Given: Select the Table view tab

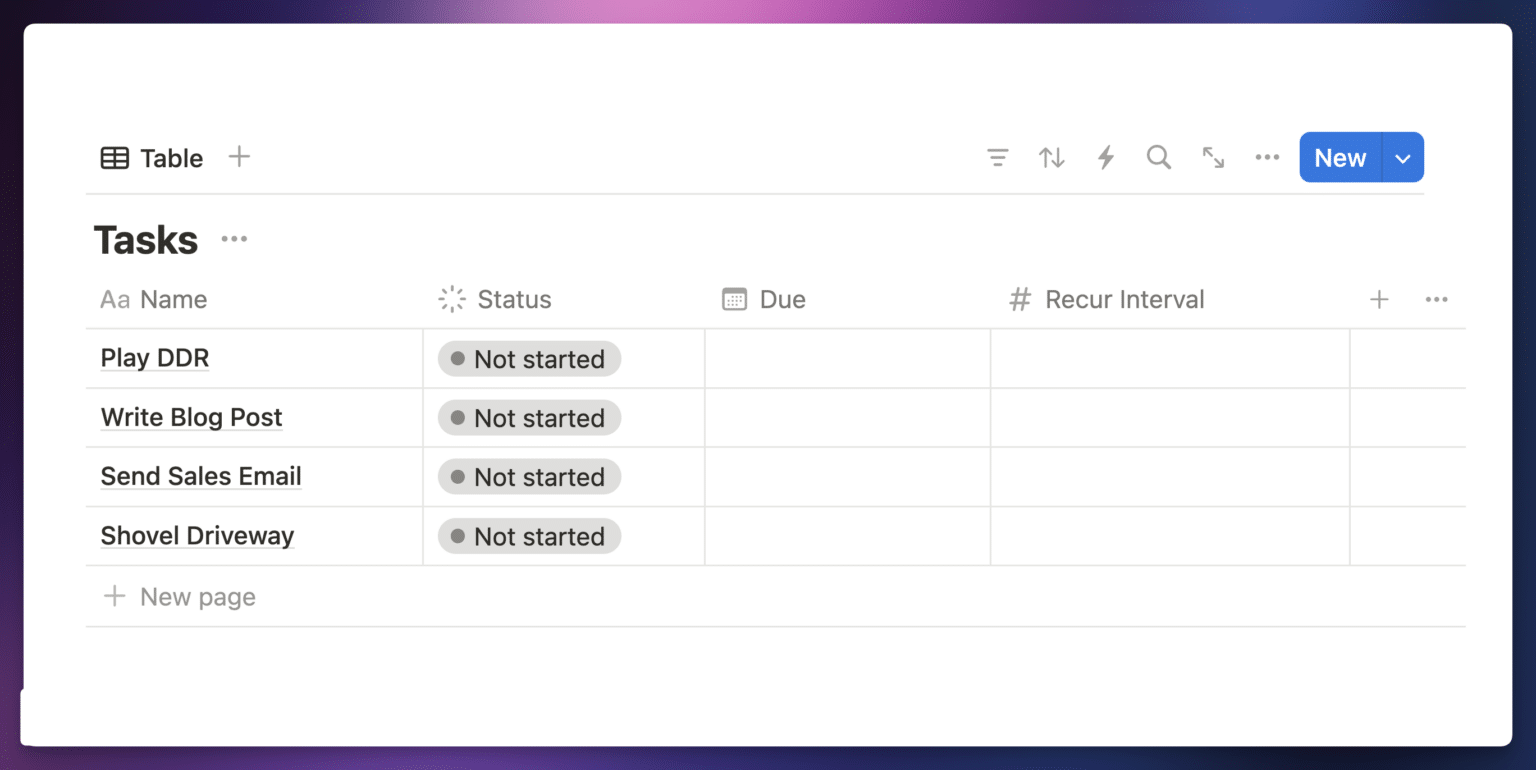Looking at the screenshot, I should tap(151, 157).
